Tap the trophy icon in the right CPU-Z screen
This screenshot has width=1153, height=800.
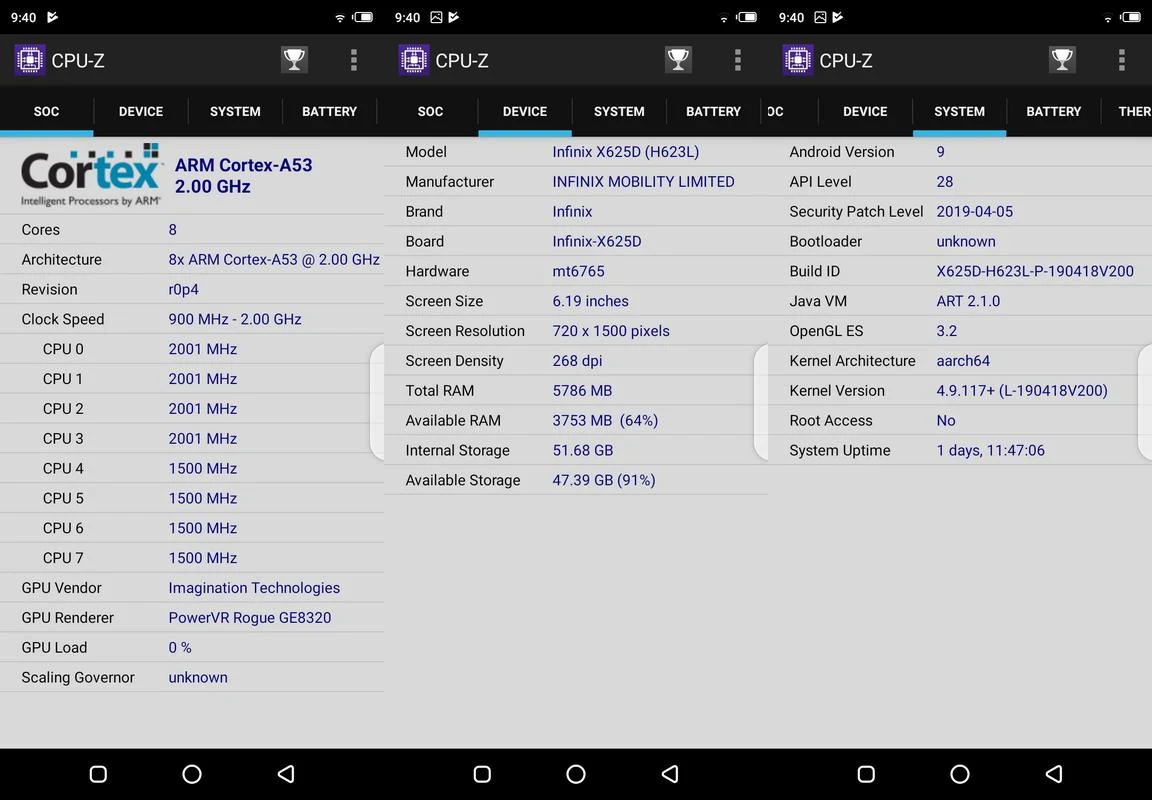pyautogui.click(x=1062, y=60)
